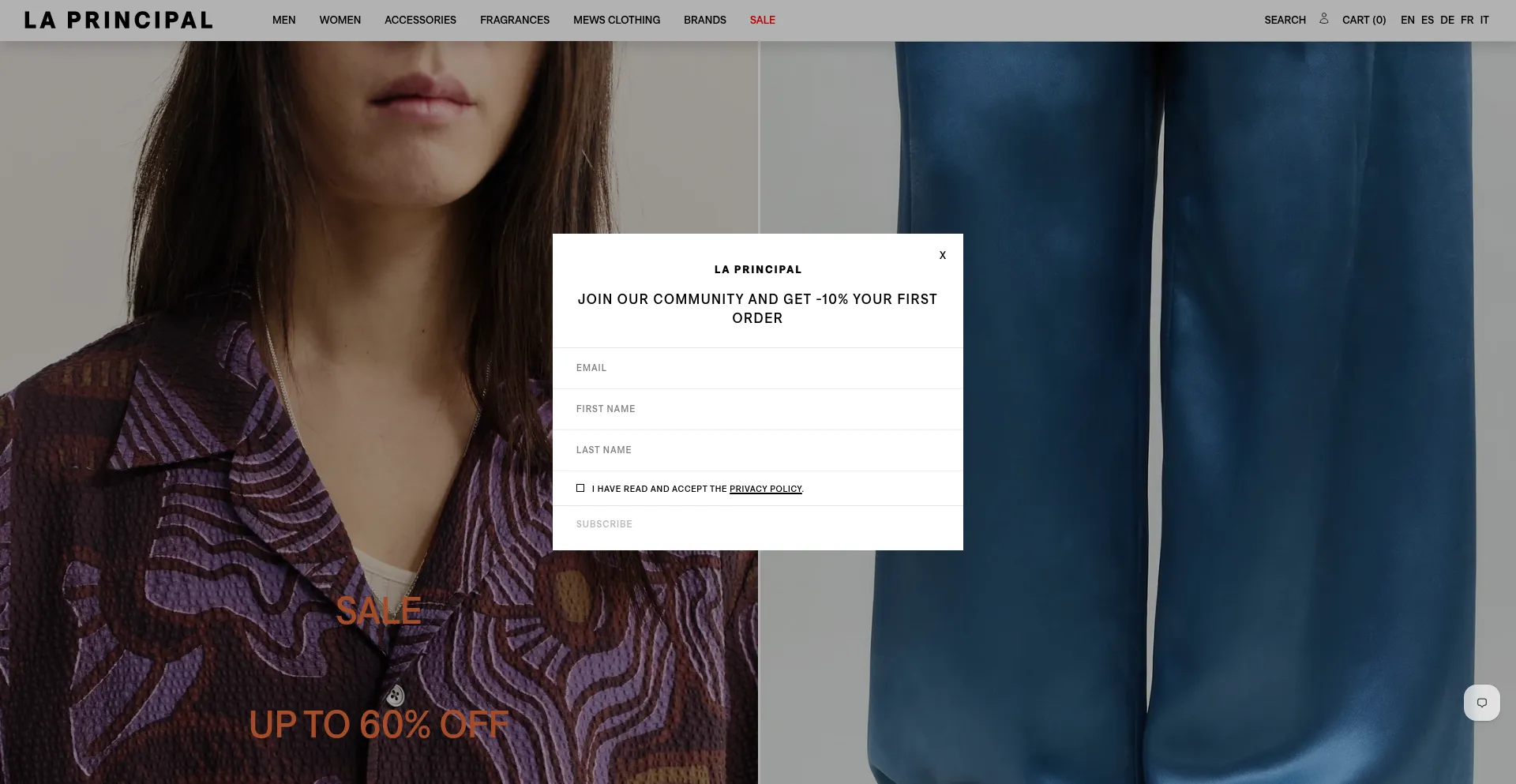Image resolution: width=1516 pixels, height=784 pixels.
Task: Focus the First Name field
Action: tap(758, 409)
